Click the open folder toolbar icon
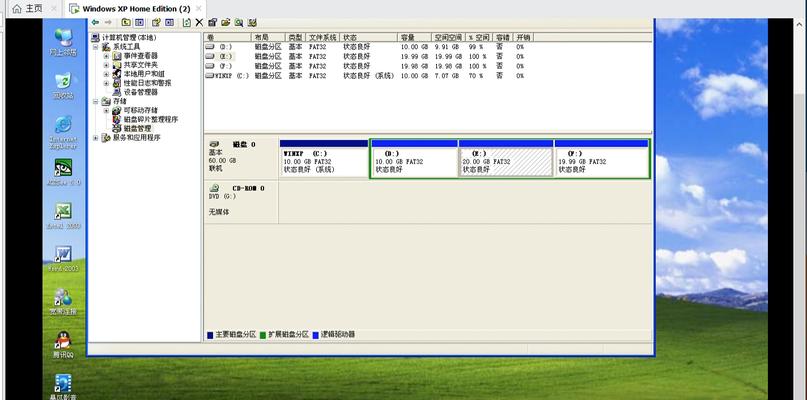This screenshot has height=400, width=807. [x=225, y=23]
